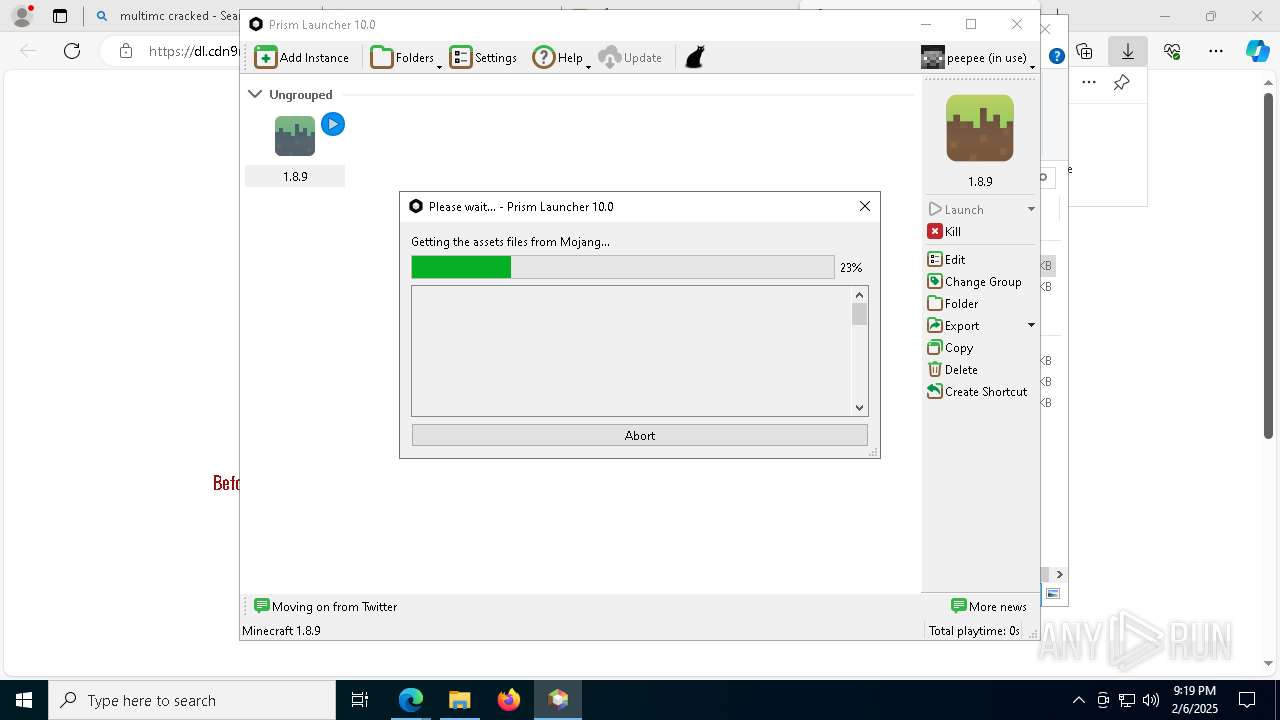
Task: Click Change Group for the instance
Action: coord(975,281)
